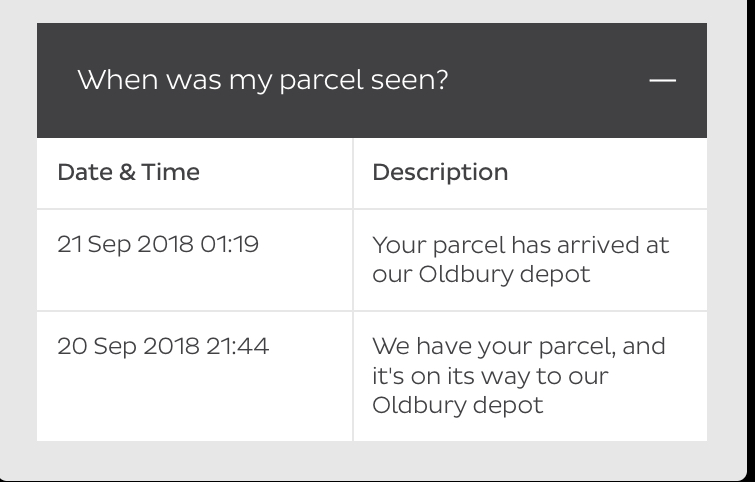Image resolution: width=755 pixels, height=482 pixels.
Task: Click the '21 Sep 2018 01:19' date cell
Action: pyautogui.click(x=158, y=245)
